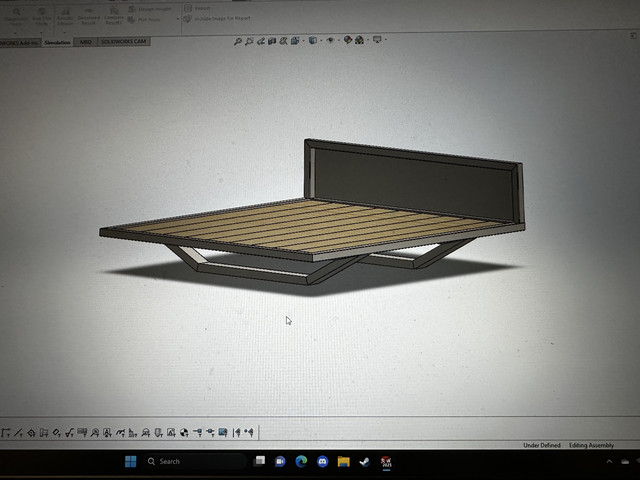Open SOLIDWORKS CAM tab
The image size is (640, 480).
coord(124,41)
